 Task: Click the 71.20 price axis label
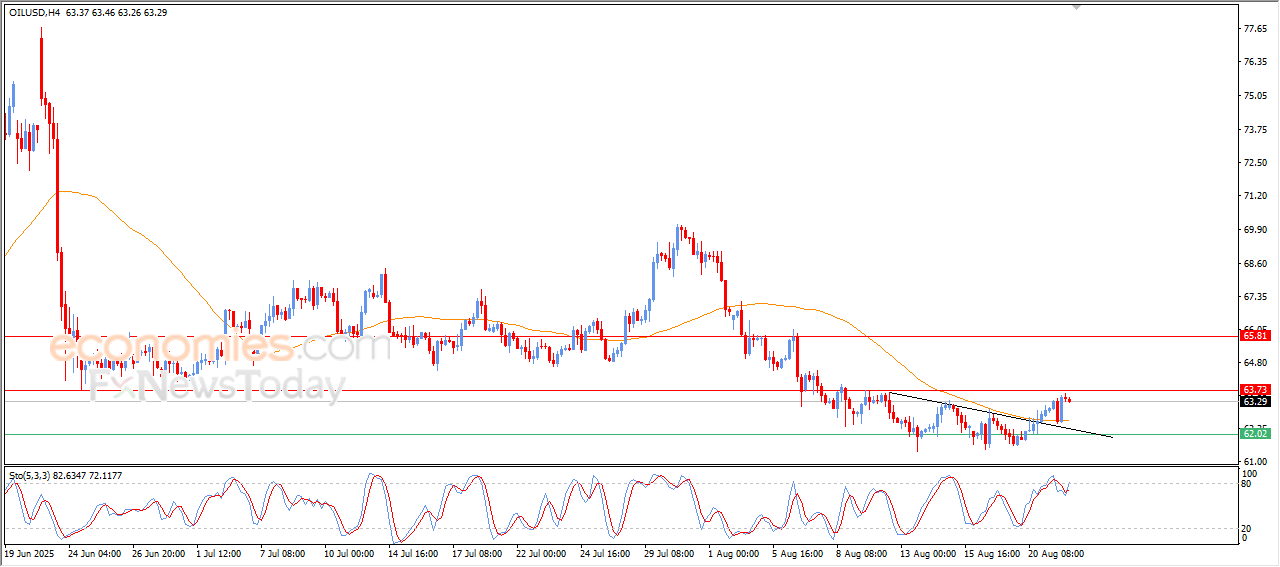[x=1256, y=197]
